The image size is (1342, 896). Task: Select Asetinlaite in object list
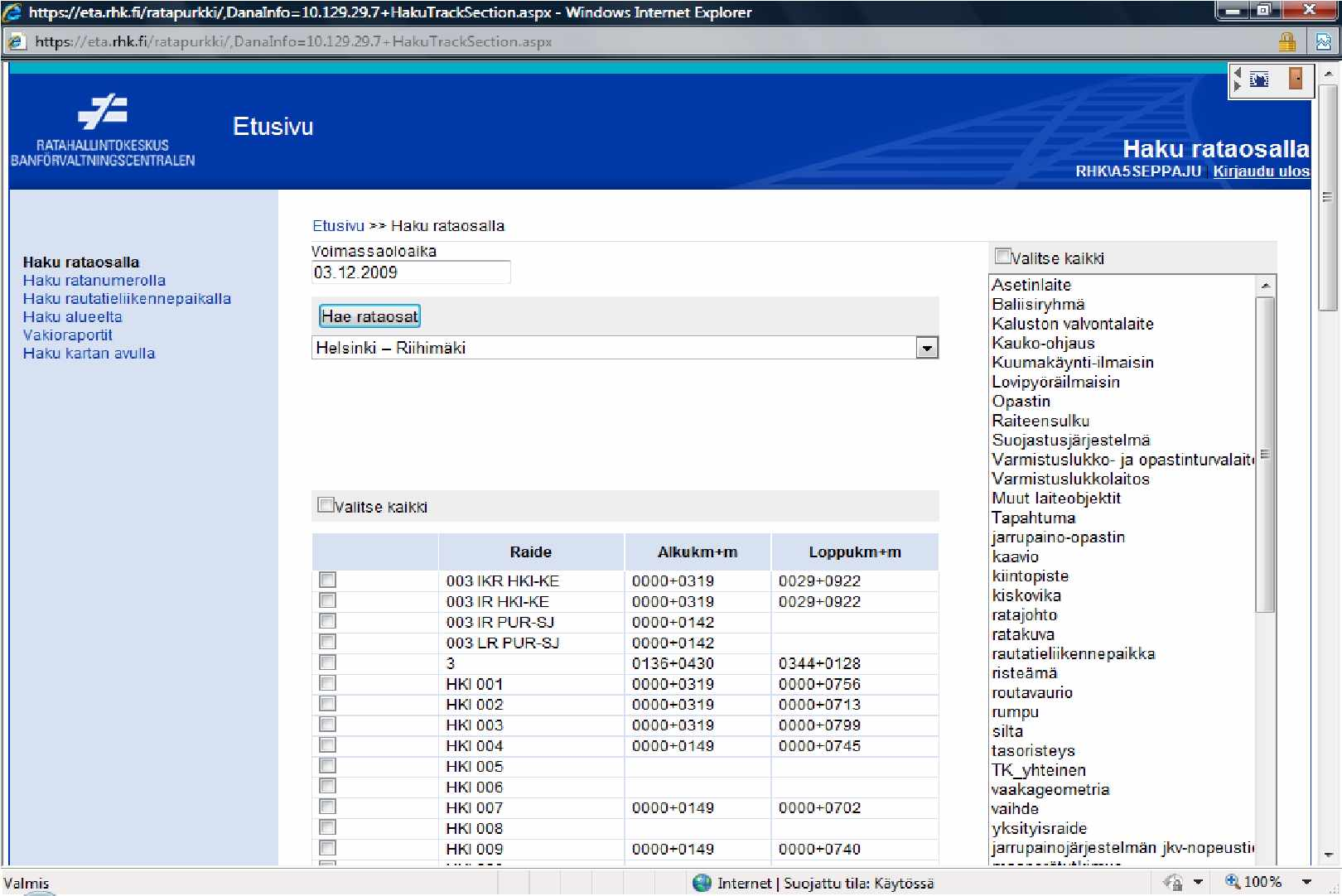pyautogui.click(x=1031, y=285)
